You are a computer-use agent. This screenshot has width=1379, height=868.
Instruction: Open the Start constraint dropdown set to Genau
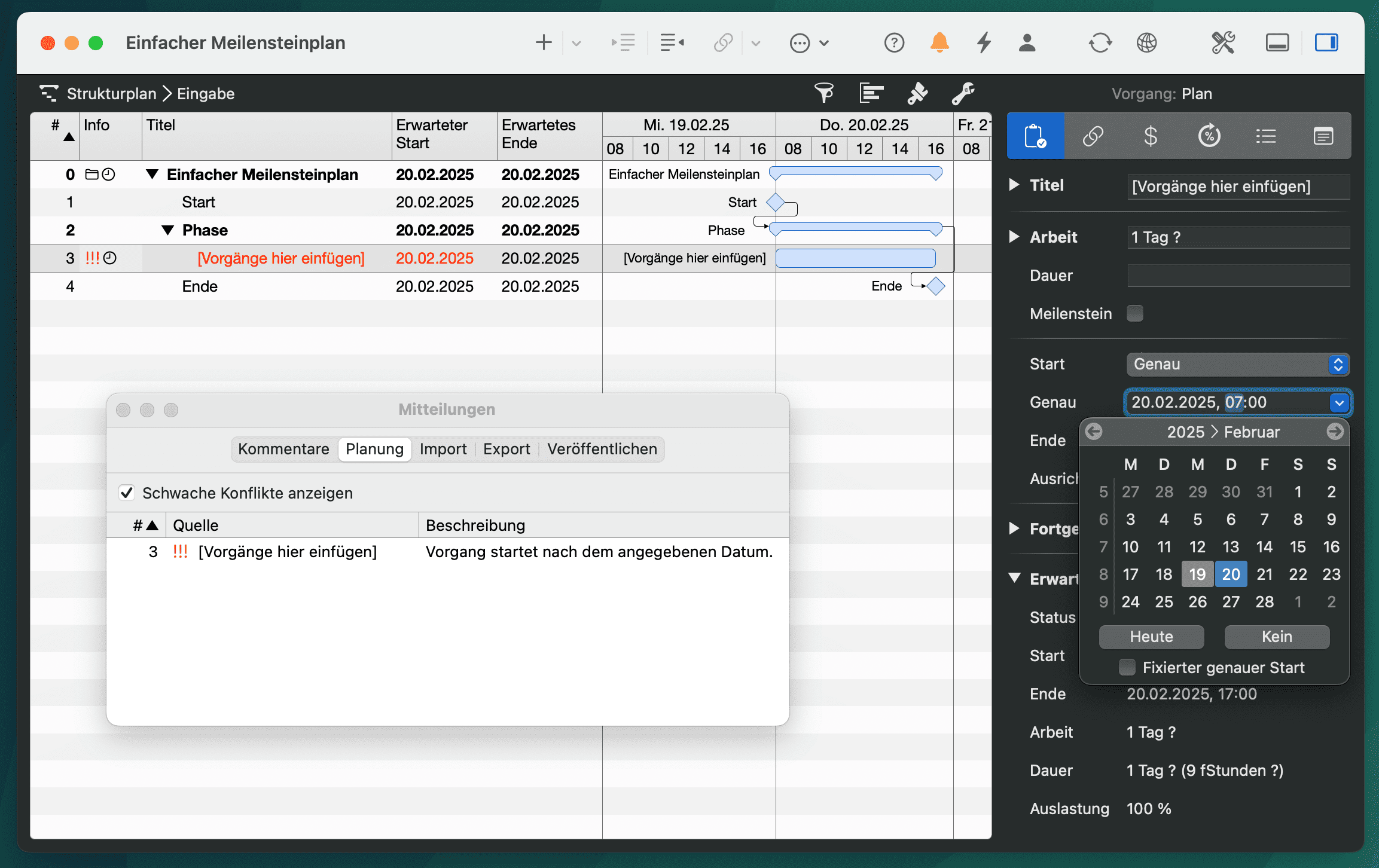pos(1237,364)
